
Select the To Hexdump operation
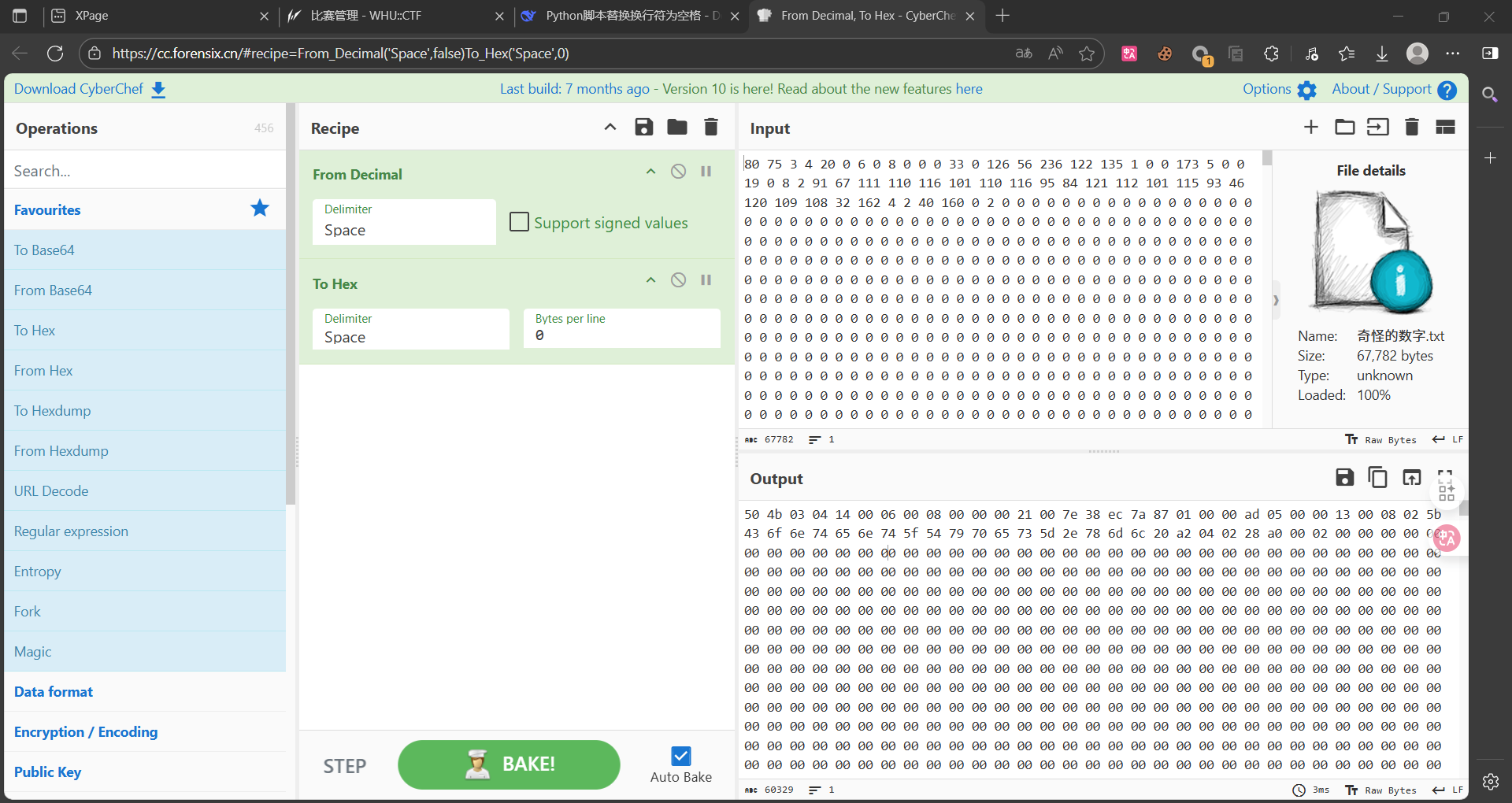click(x=52, y=411)
